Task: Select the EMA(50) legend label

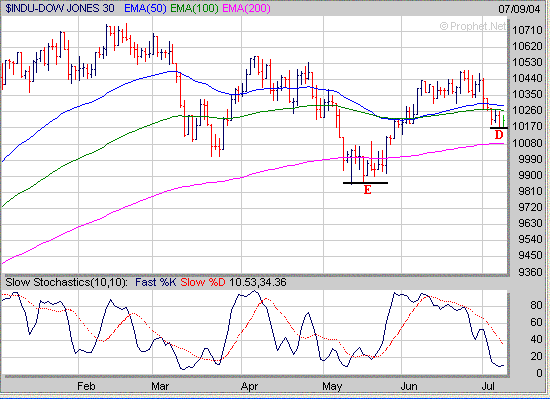Action: coord(145,8)
